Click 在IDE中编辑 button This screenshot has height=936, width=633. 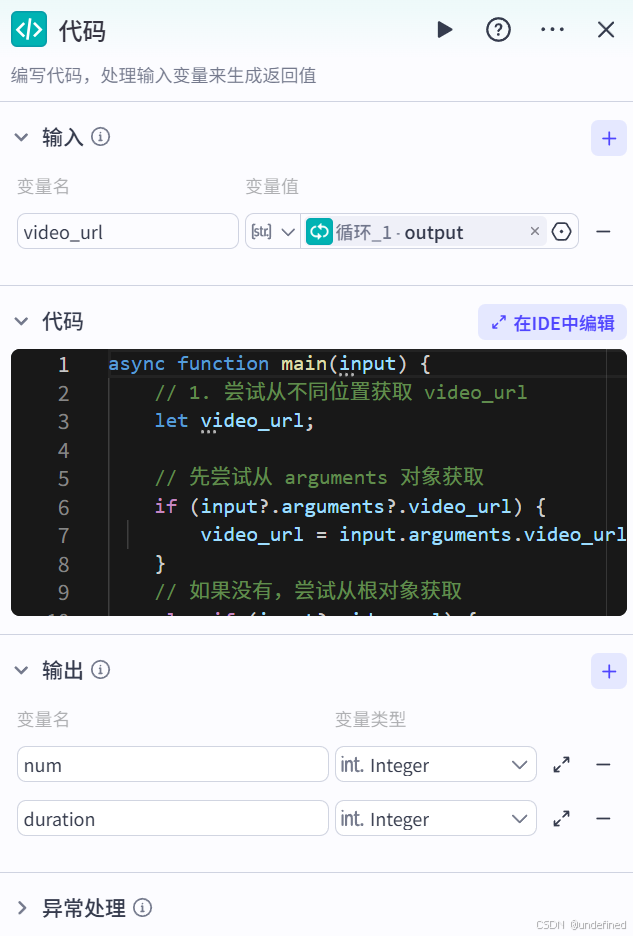552,322
